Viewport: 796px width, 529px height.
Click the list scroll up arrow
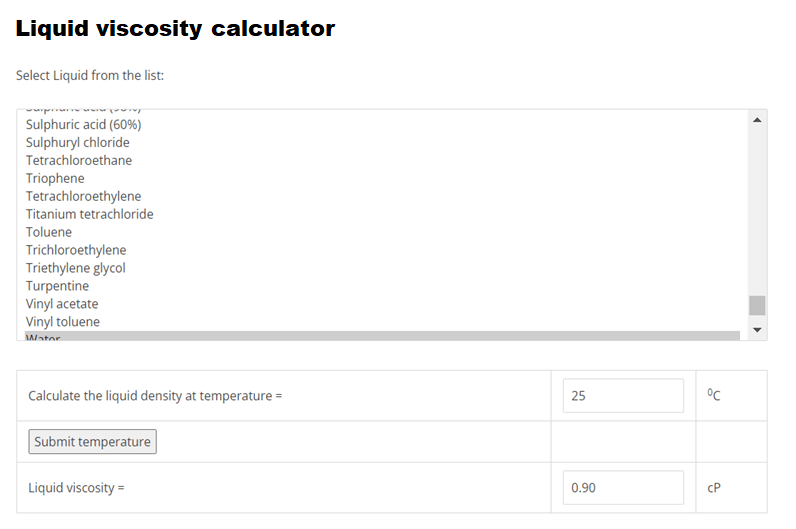tap(757, 120)
